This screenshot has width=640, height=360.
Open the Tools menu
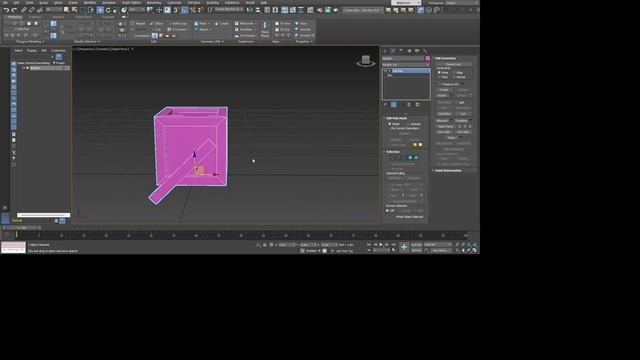(x=29, y=2)
